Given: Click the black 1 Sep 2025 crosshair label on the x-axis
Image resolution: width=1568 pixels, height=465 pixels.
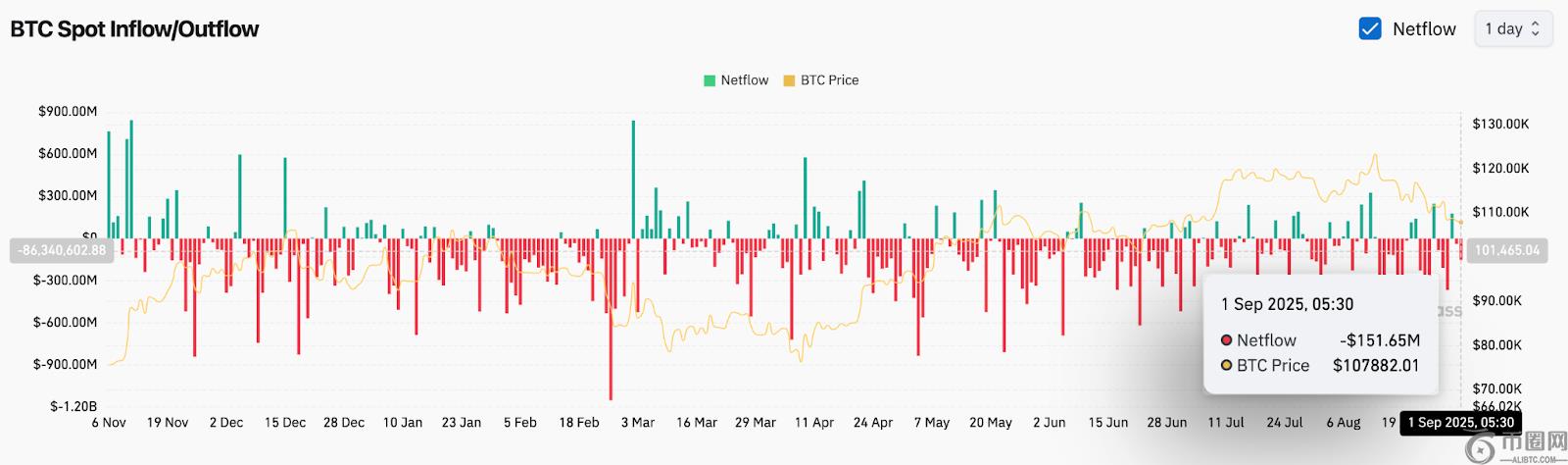Looking at the screenshot, I should click(x=1460, y=423).
